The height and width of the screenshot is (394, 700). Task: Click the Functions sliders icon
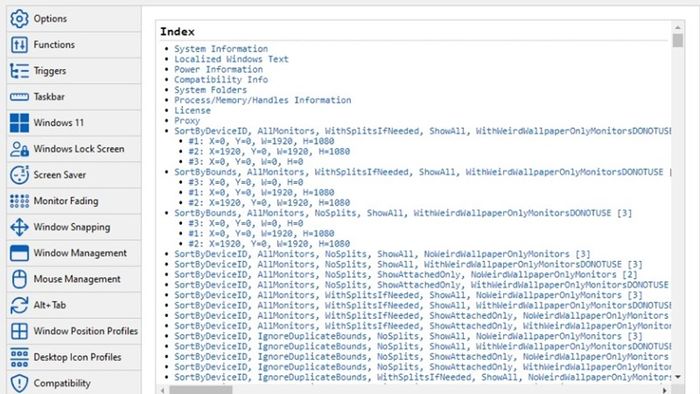pos(19,45)
